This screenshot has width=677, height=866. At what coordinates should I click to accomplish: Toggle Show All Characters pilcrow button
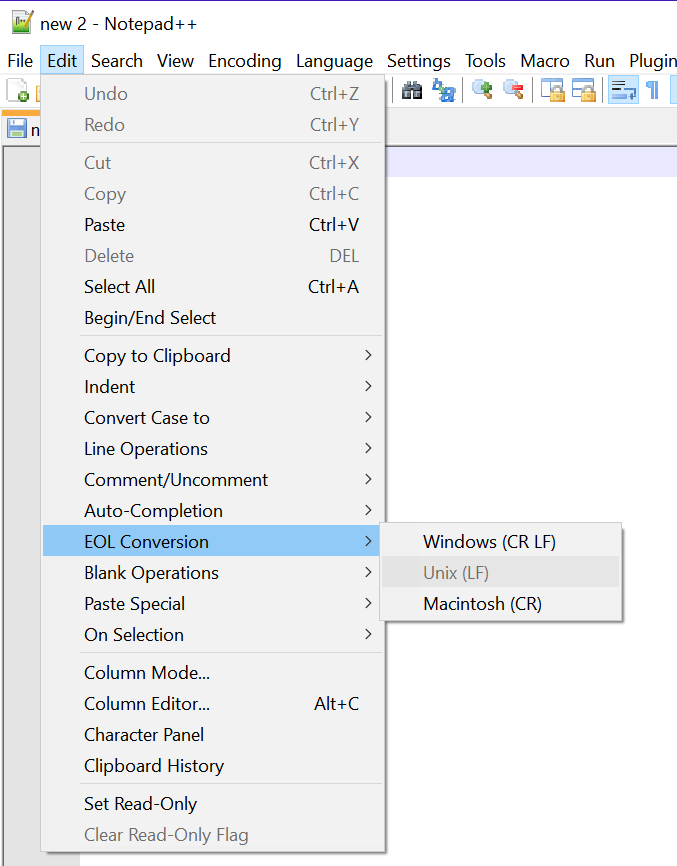click(x=652, y=91)
